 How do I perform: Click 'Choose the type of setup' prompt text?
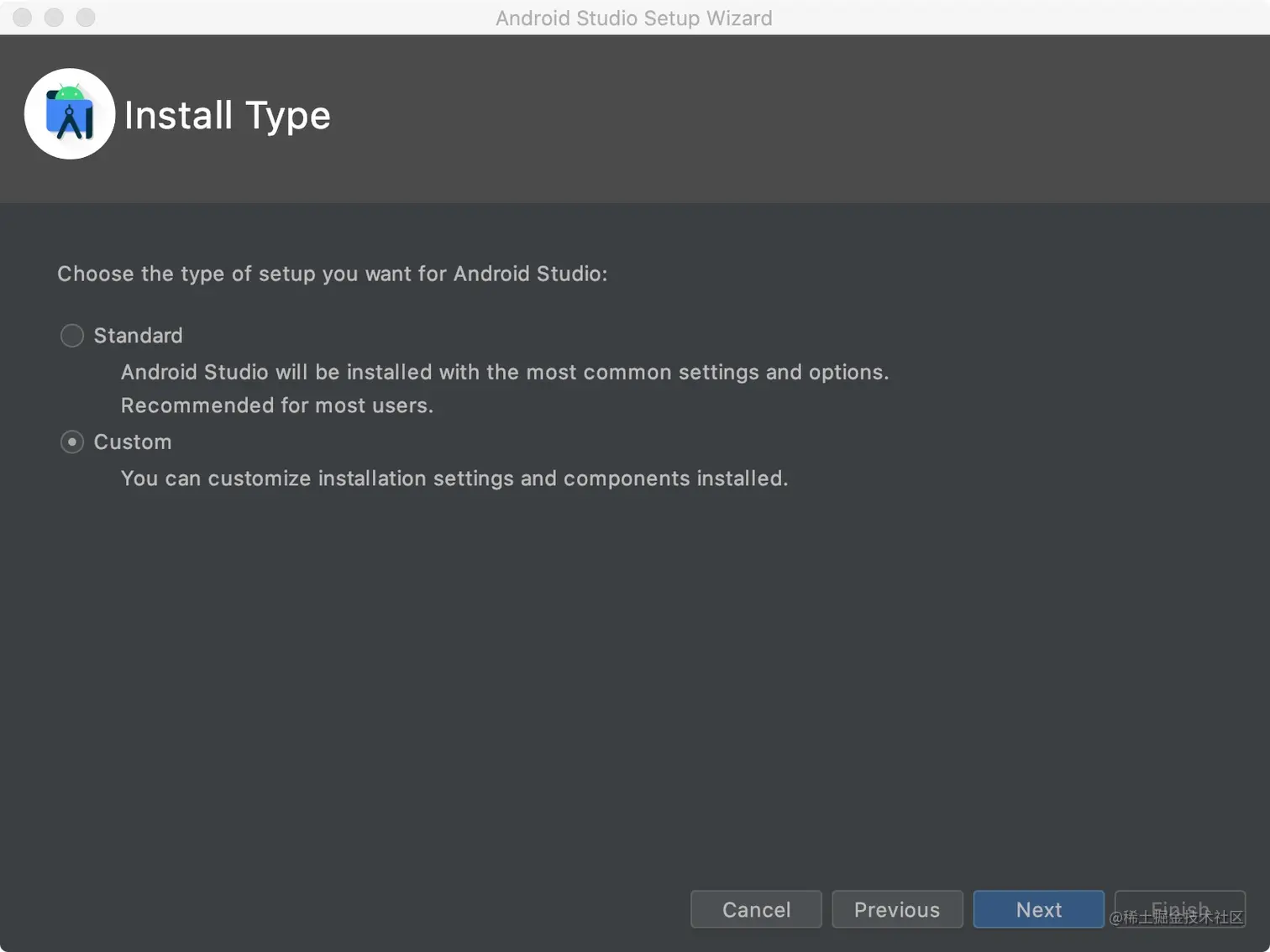[332, 274]
